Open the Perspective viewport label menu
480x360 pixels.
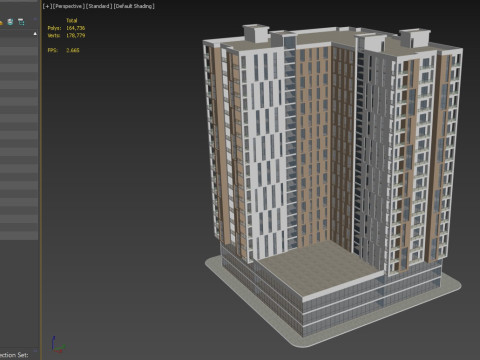[x=68, y=6]
